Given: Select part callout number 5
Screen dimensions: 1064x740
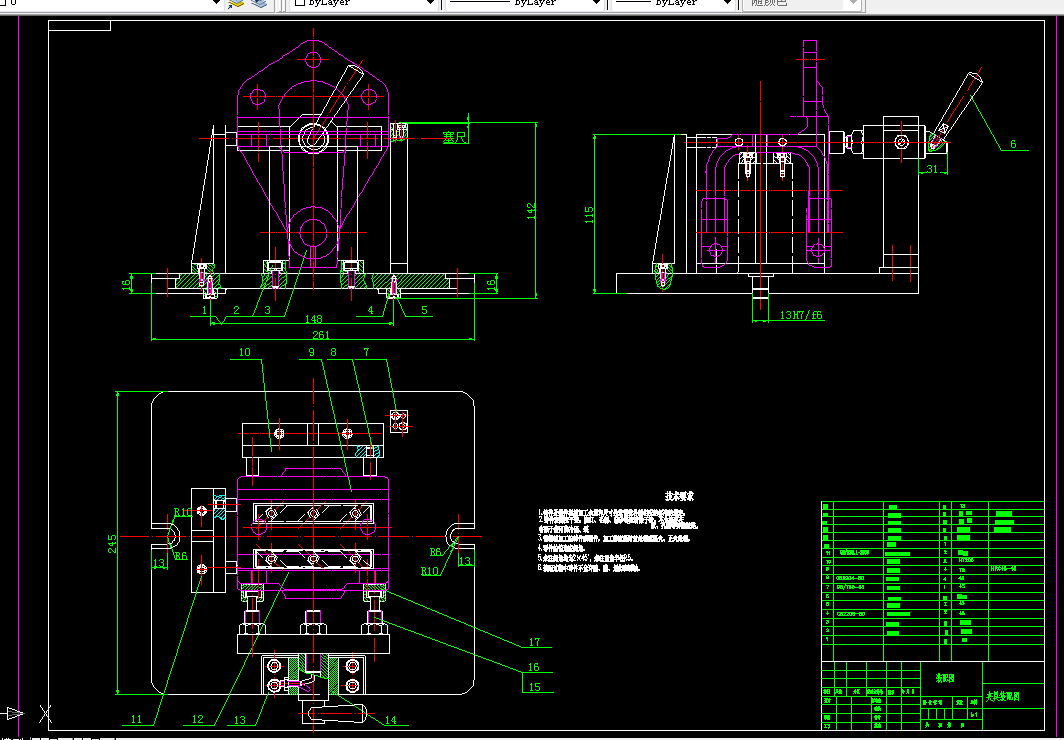Looking at the screenshot, I should coord(425,310).
